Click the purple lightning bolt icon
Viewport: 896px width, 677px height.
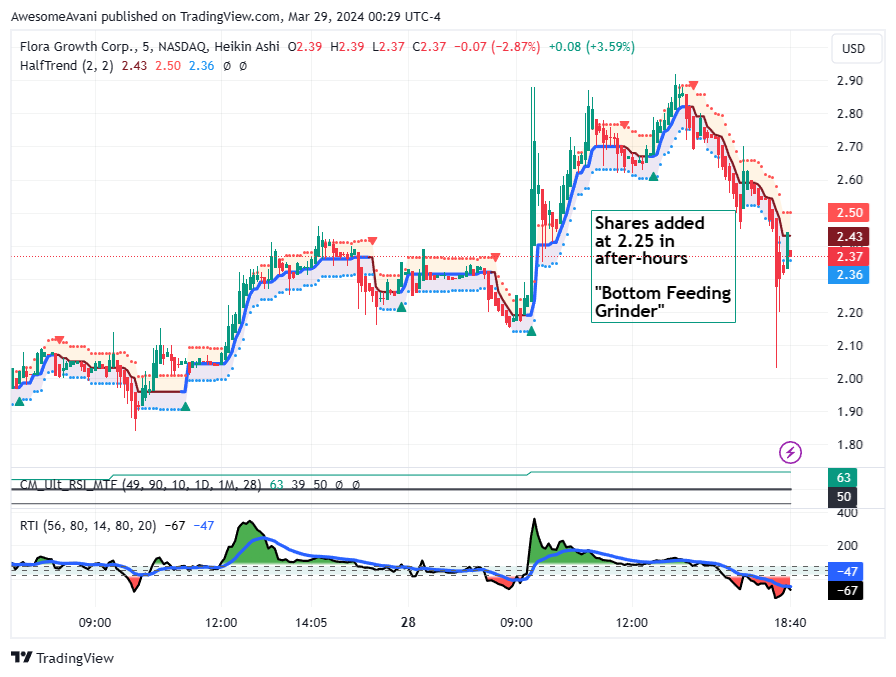click(x=790, y=452)
